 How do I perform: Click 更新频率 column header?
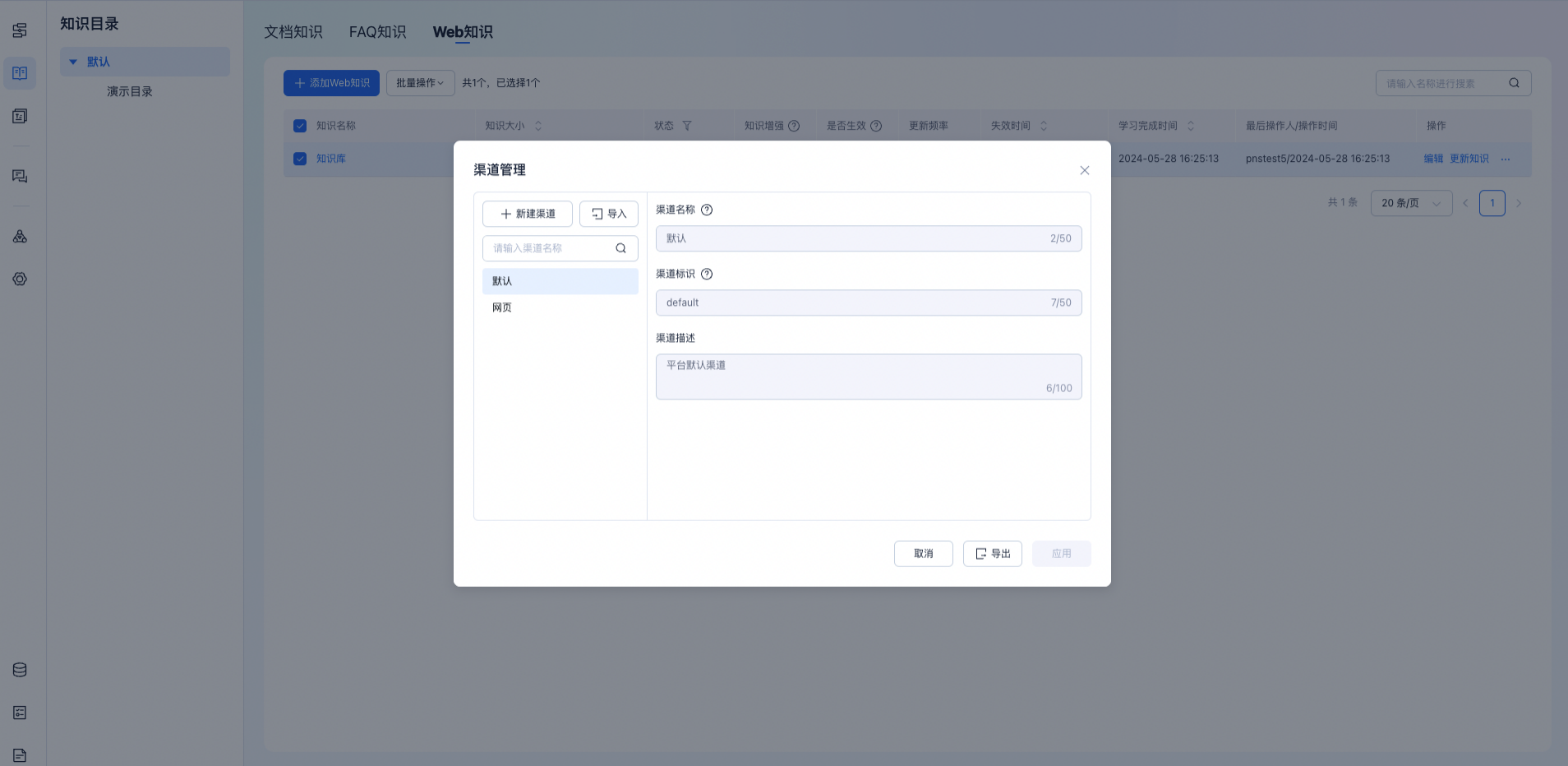(929, 126)
